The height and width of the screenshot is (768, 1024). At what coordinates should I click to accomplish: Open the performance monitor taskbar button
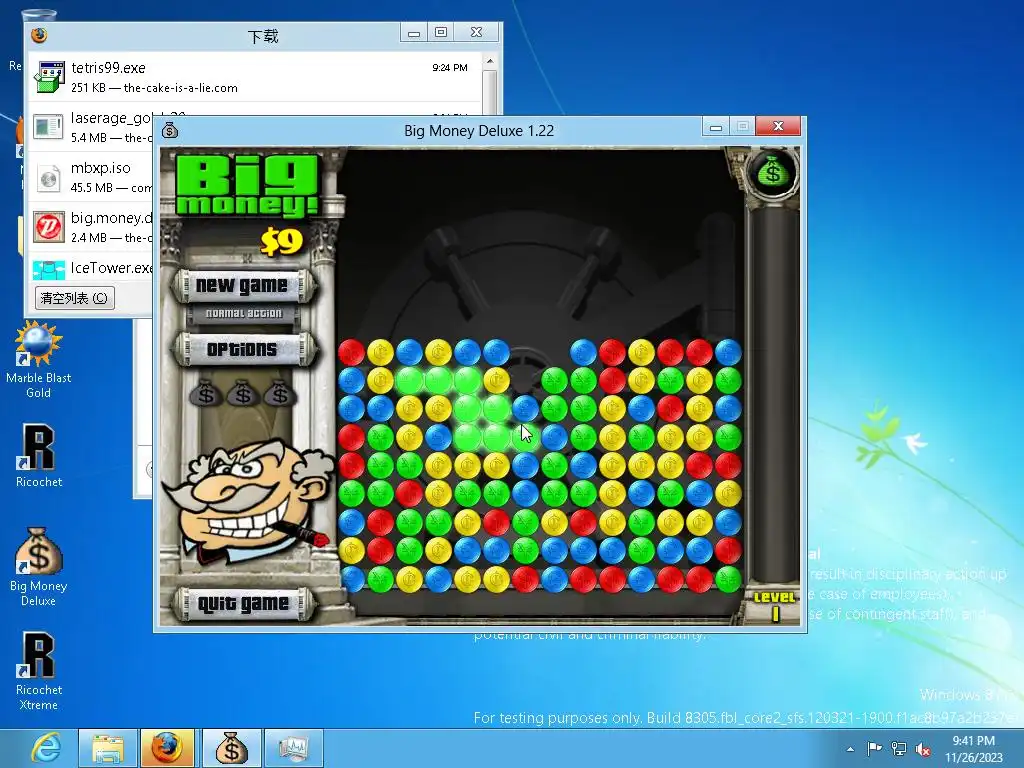(x=293, y=748)
